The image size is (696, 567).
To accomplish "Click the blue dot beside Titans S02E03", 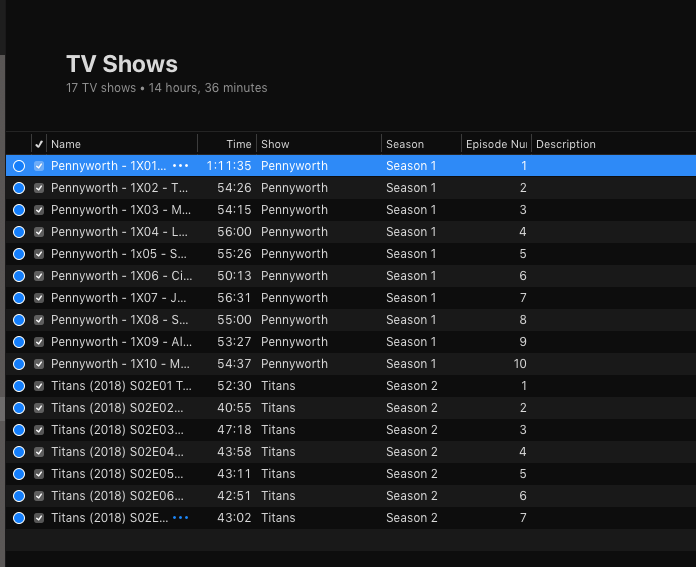I will (19, 430).
